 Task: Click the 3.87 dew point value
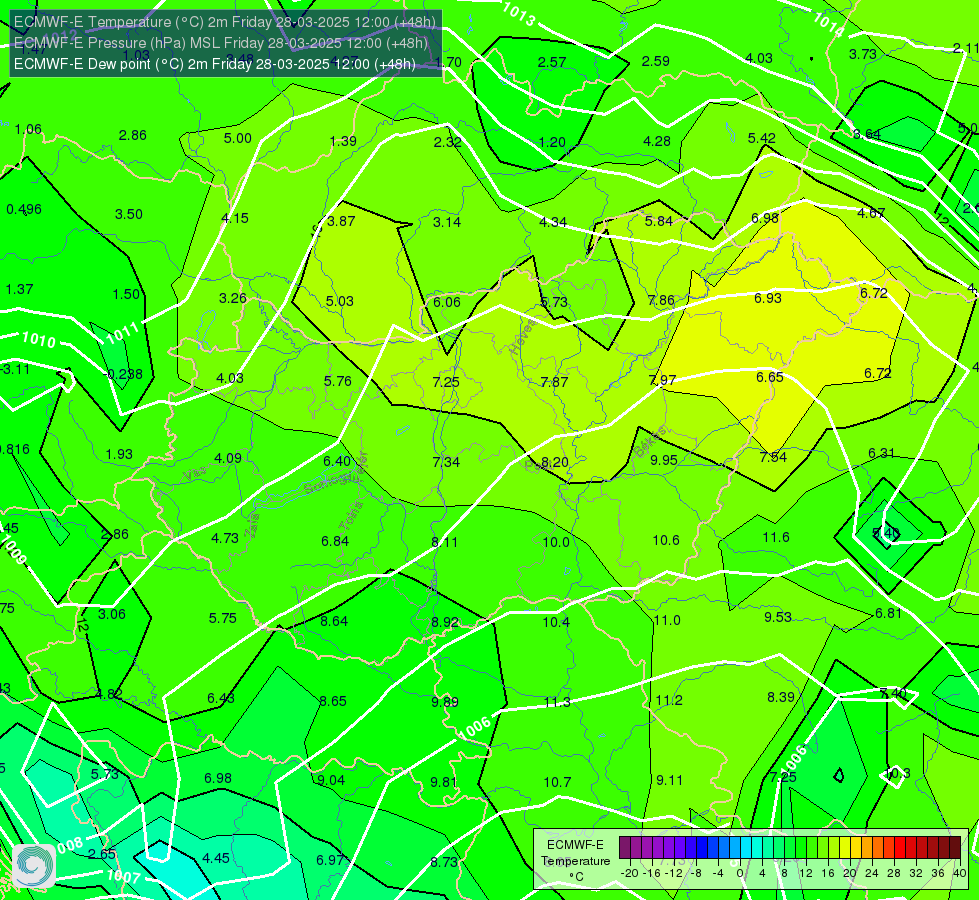341,221
